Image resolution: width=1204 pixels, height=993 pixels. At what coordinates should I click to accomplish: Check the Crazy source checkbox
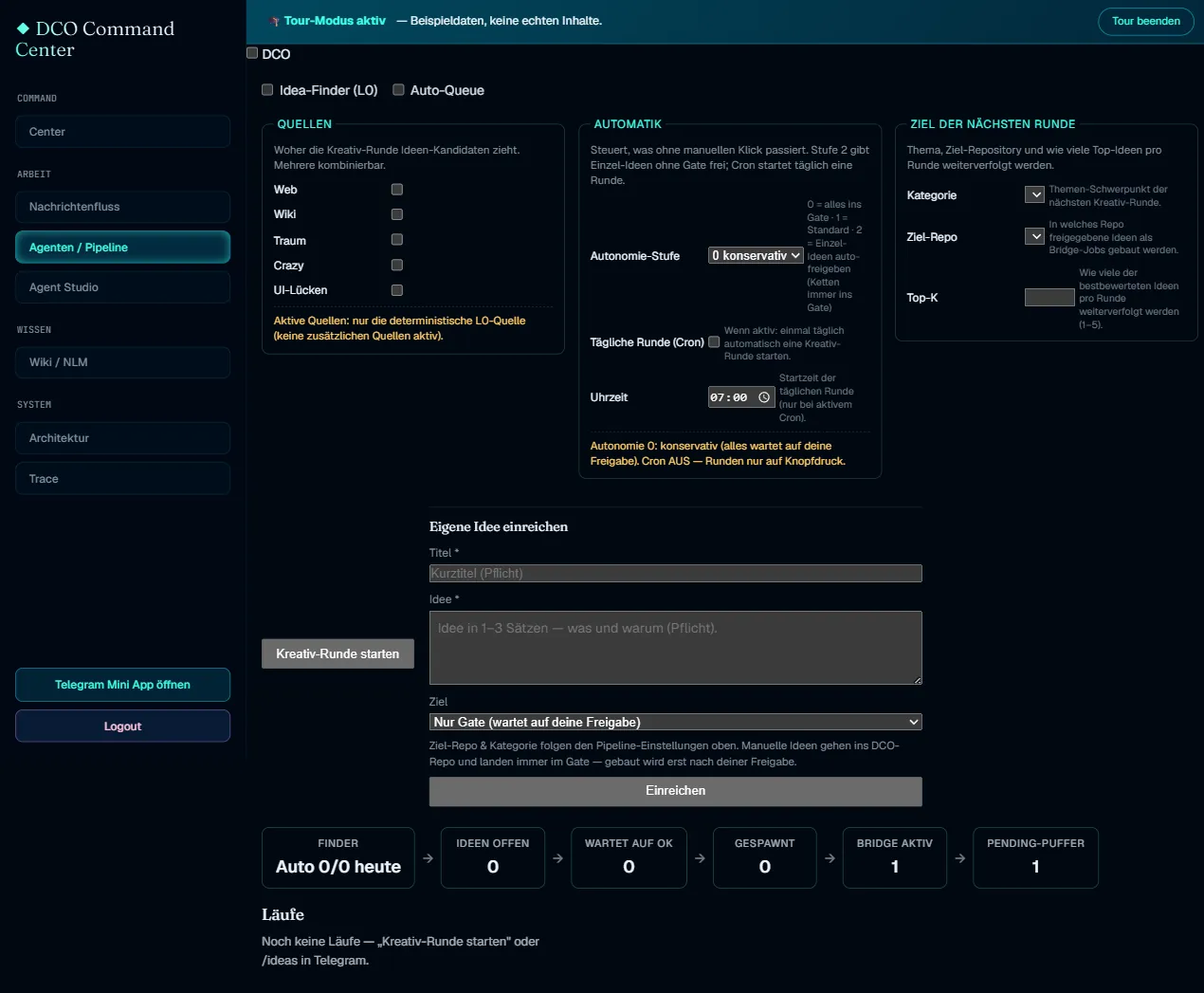[x=397, y=266]
